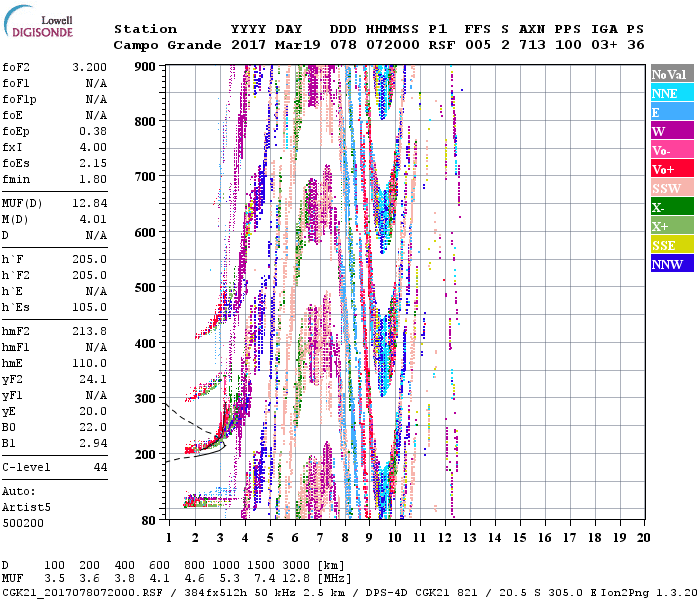700x600 pixels.
Task: Click the B1 value 2.94
Action: (93, 443)
